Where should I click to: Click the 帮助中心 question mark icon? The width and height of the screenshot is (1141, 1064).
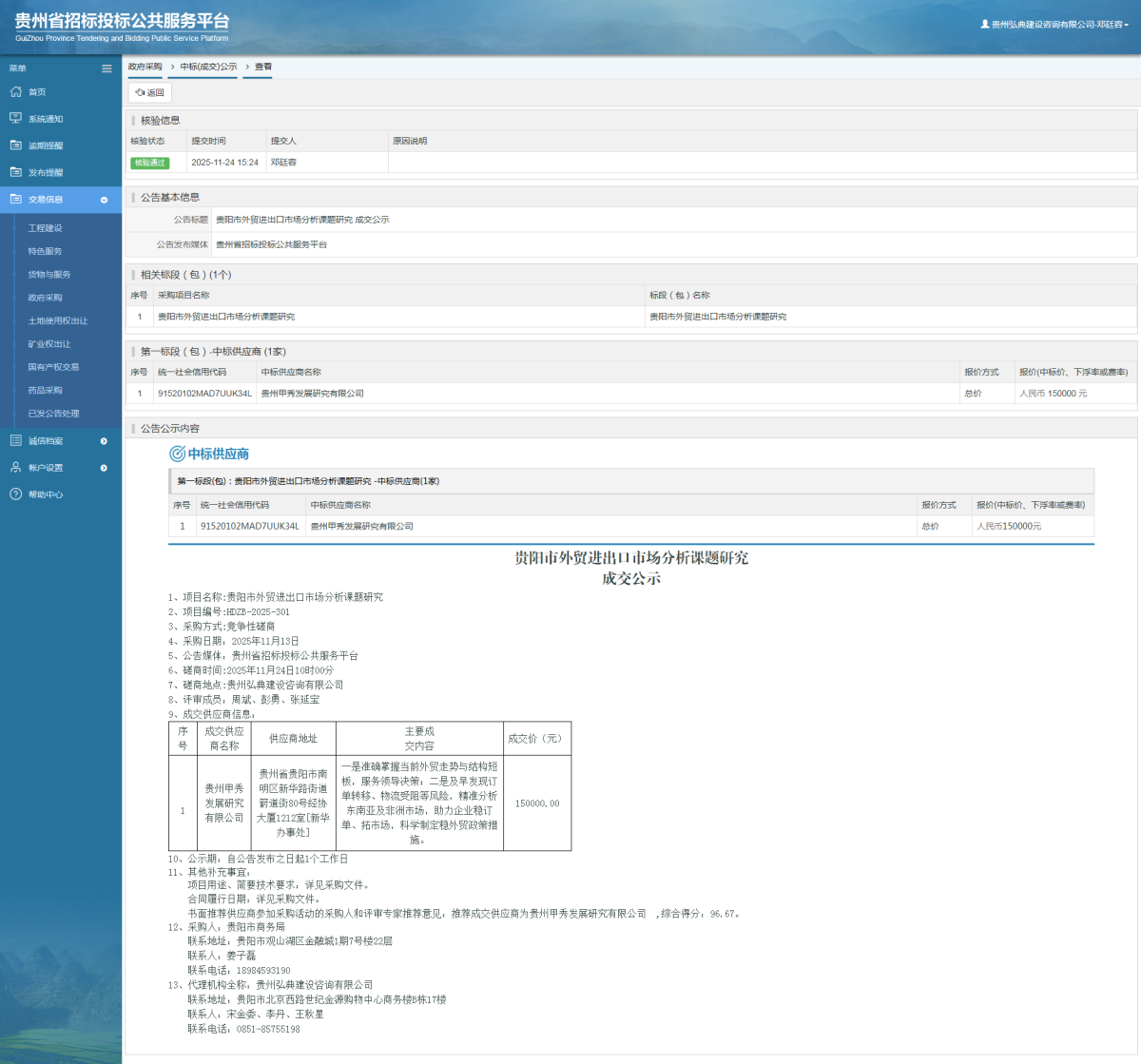pos(15,494)
